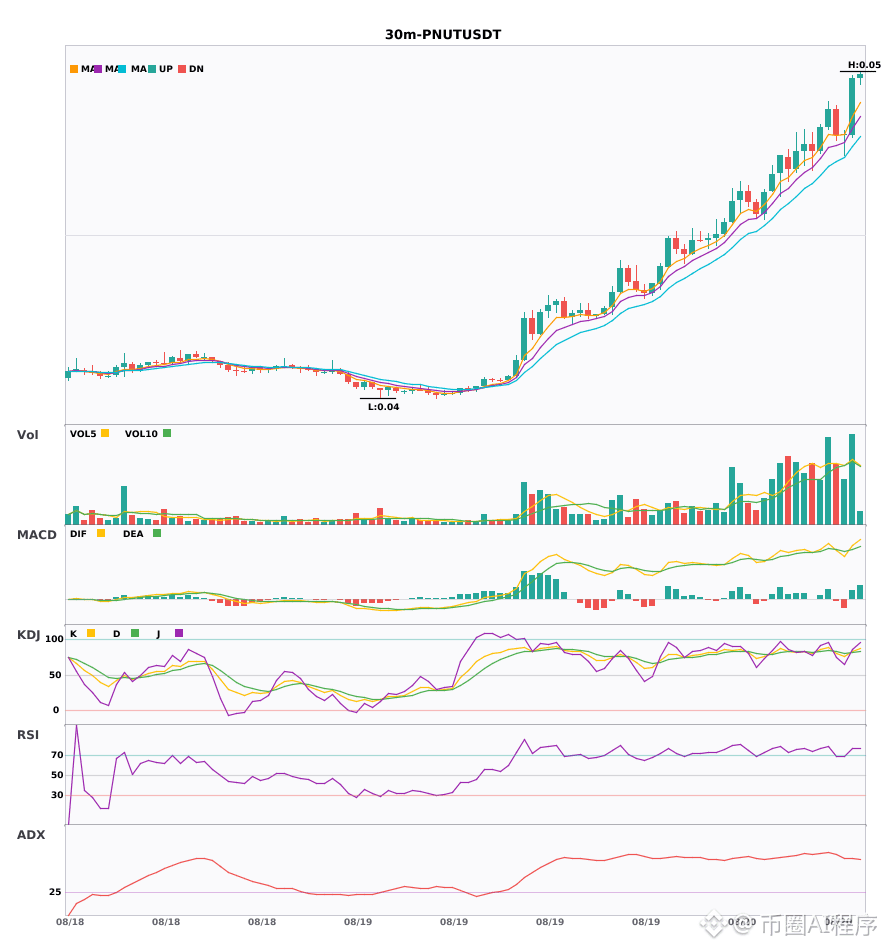Viewport: 885px width, 950px height.
Task: Click the chart title 30m-PNUTUSDT
Action: [x=443, y=35]
